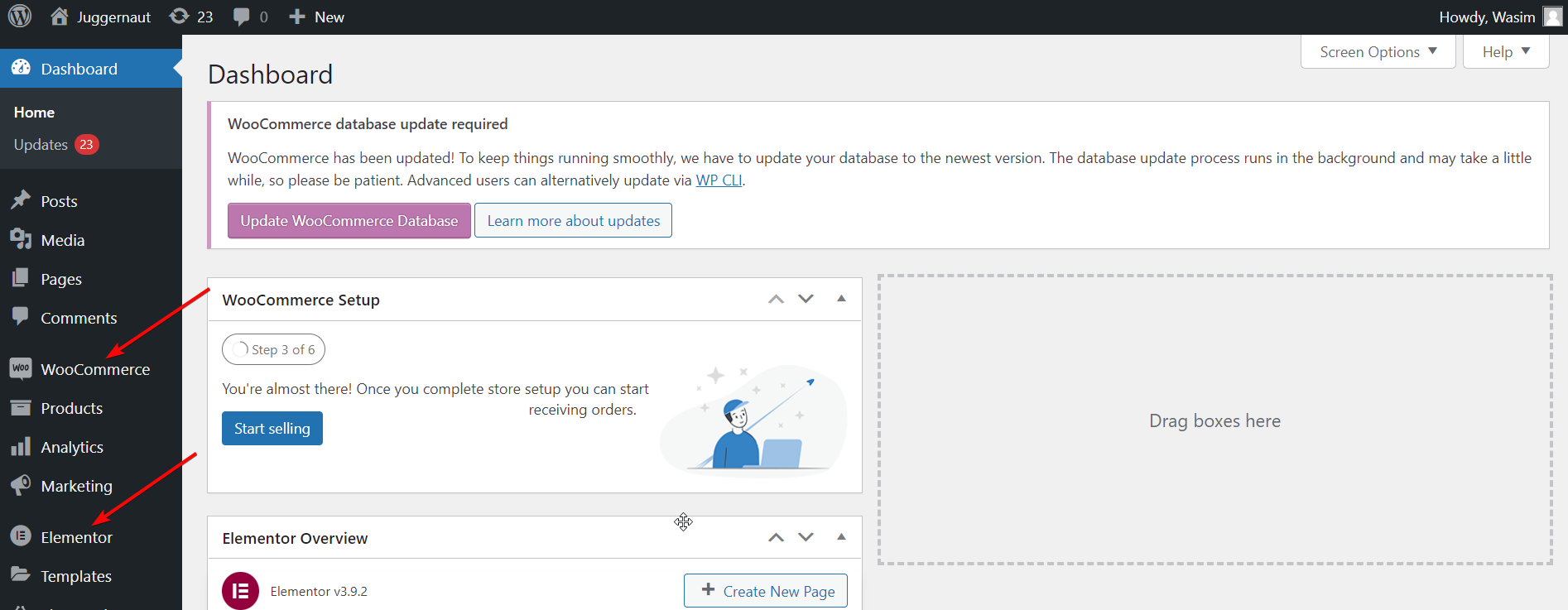The image size is (1568, 610).
Task: Open the Juggernaut site name link
Action: pyautogui.click(x=113, y=17)
